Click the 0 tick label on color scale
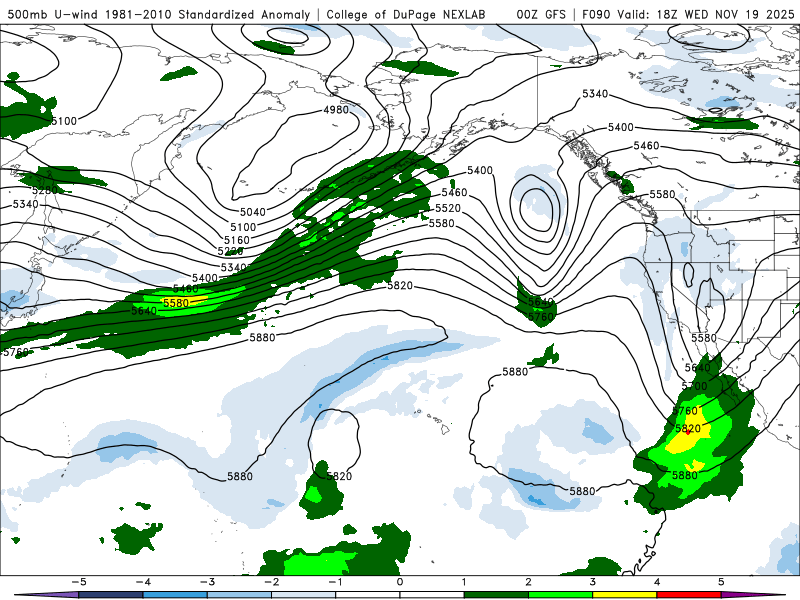The image size is (800, 600). pyautogui.click(x=399, y=582)
